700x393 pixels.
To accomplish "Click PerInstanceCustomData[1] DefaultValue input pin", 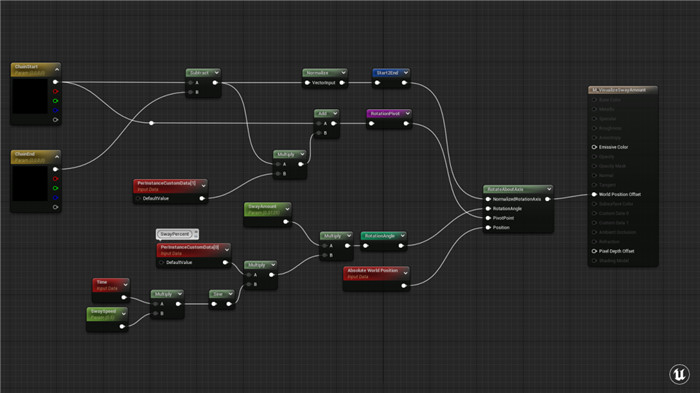I will tap(138, 198).
